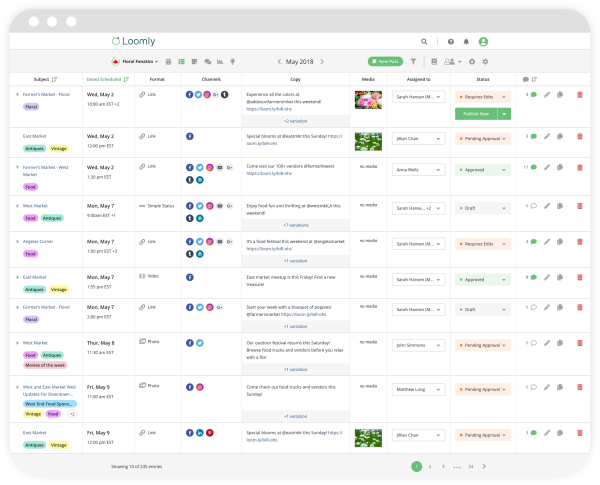Click the search magnifier icon
The width and height of the screenshot is (600, 485).
pos(424,41)
